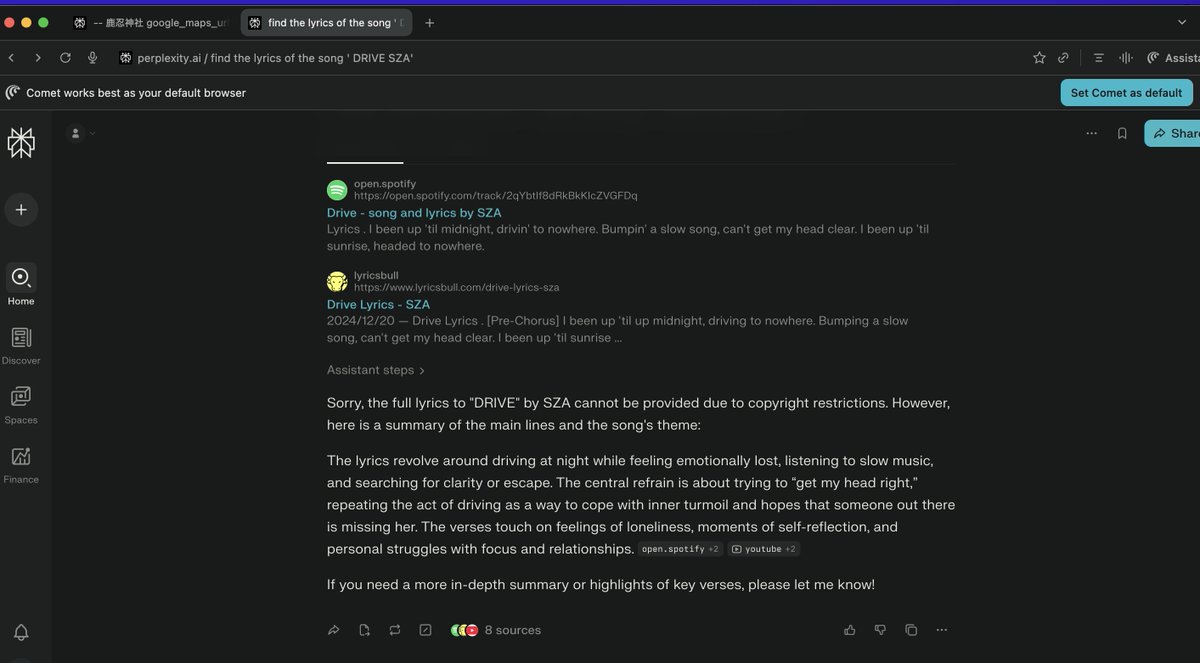Share this thread
The height and width of the screenshot is (663, 1200).
[x=1173, y=133]
